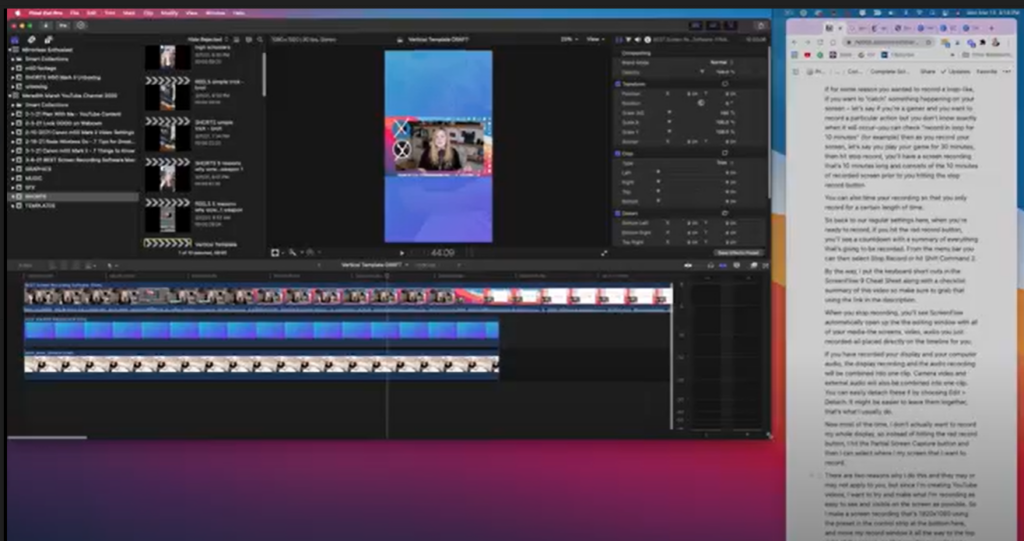Open the viewer View options dropdown
Screen dimensions: 1024x541
click(x=594, y=39)
